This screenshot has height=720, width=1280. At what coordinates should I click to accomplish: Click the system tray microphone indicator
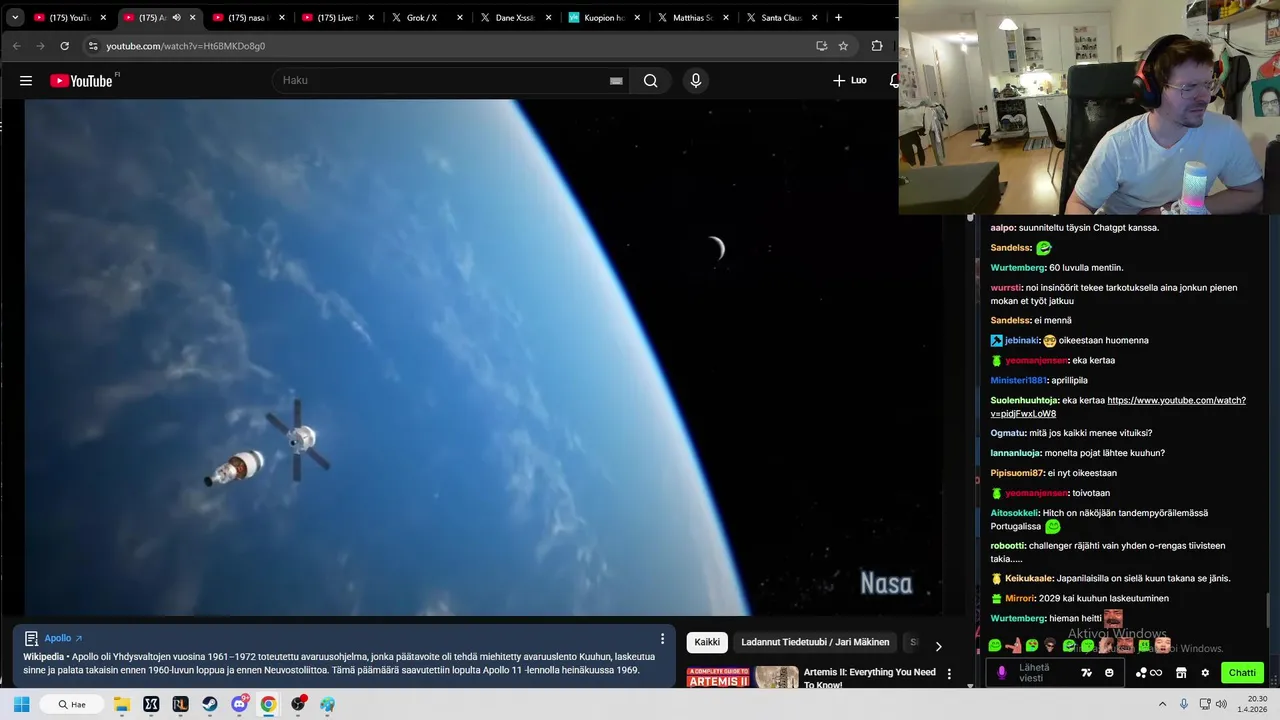pos(1184,704)
